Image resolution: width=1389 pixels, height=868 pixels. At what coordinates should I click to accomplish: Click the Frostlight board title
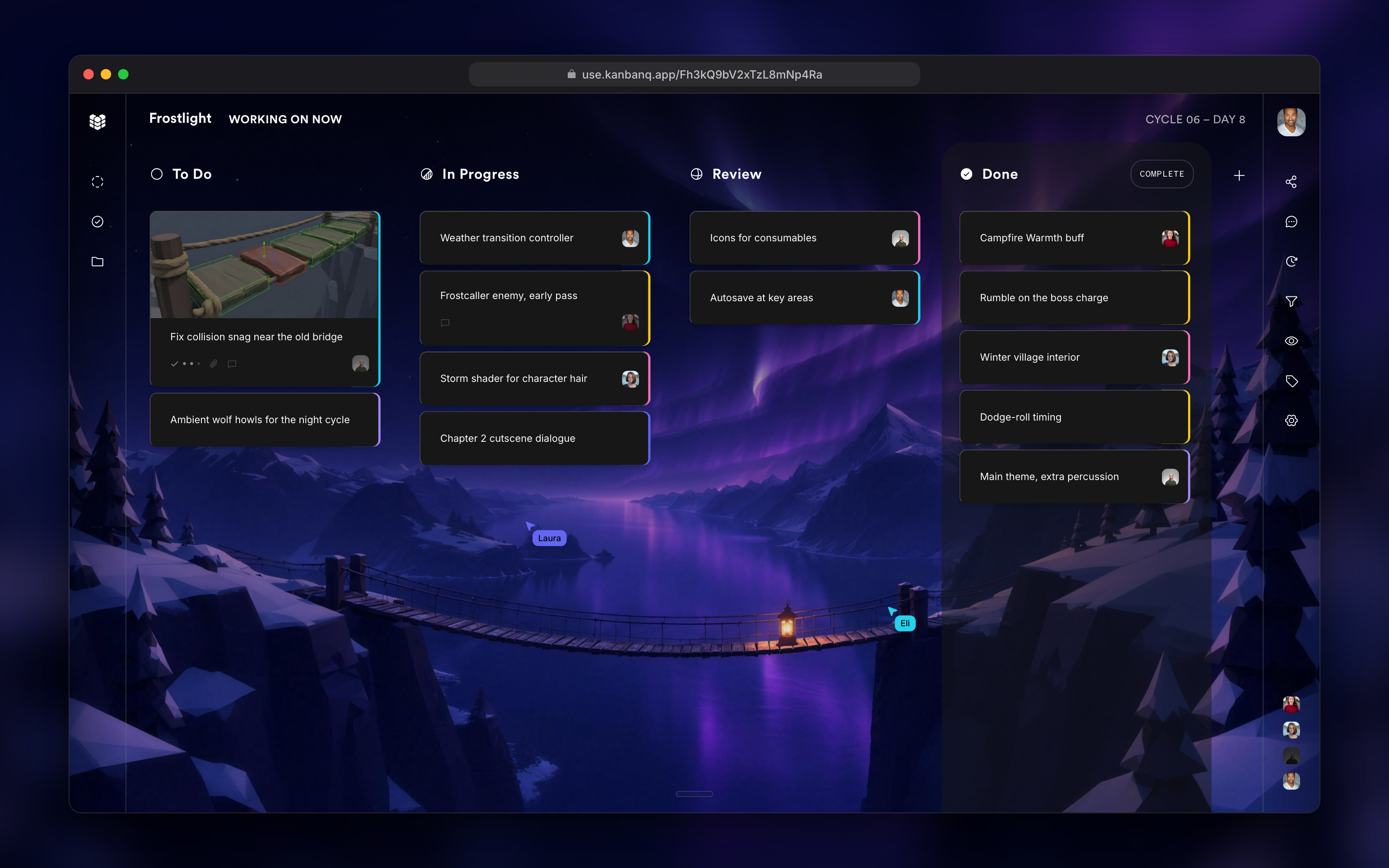click(x=180, y=118)
